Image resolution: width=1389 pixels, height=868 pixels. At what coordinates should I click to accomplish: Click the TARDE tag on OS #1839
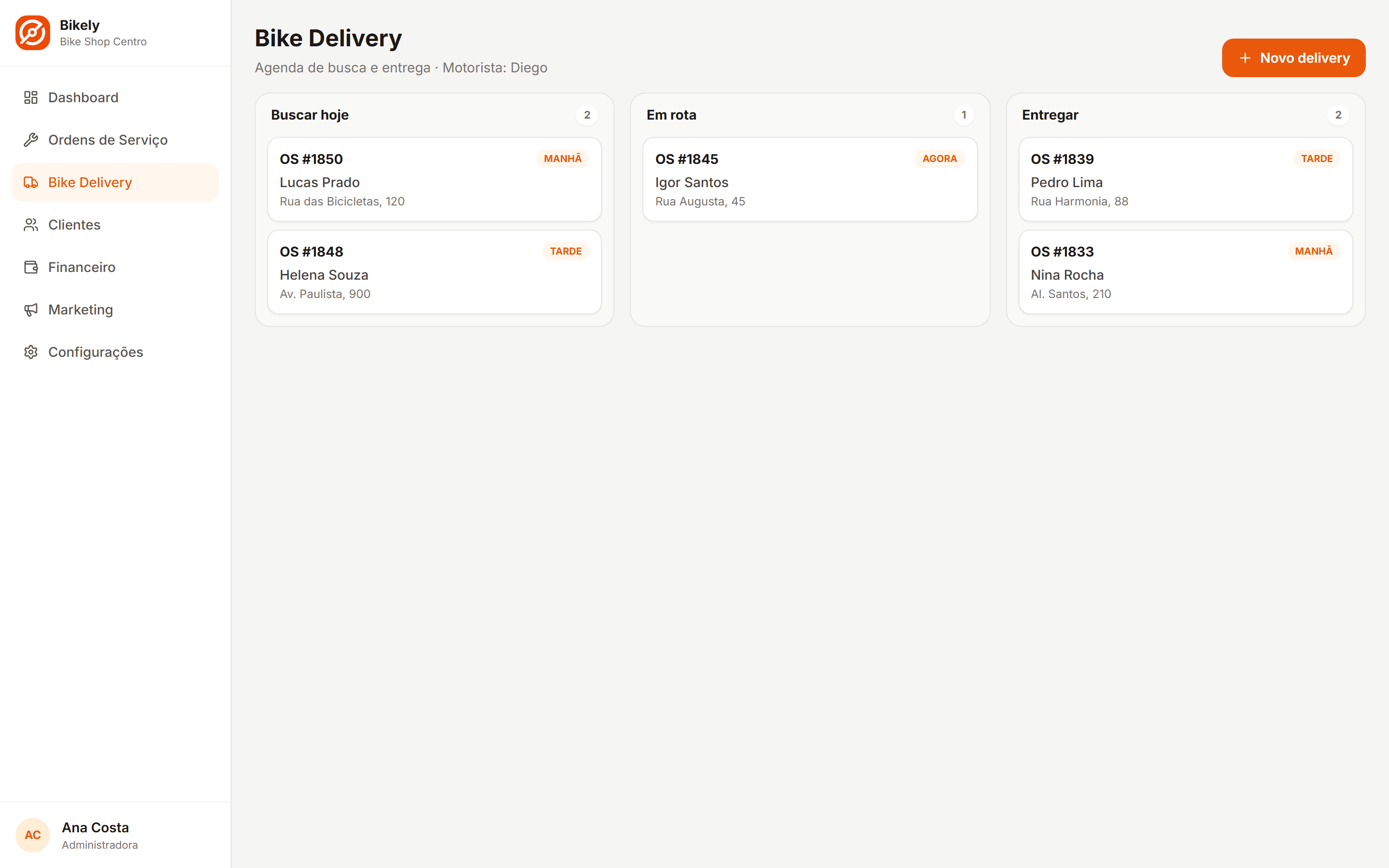[x=1317, y=159]
